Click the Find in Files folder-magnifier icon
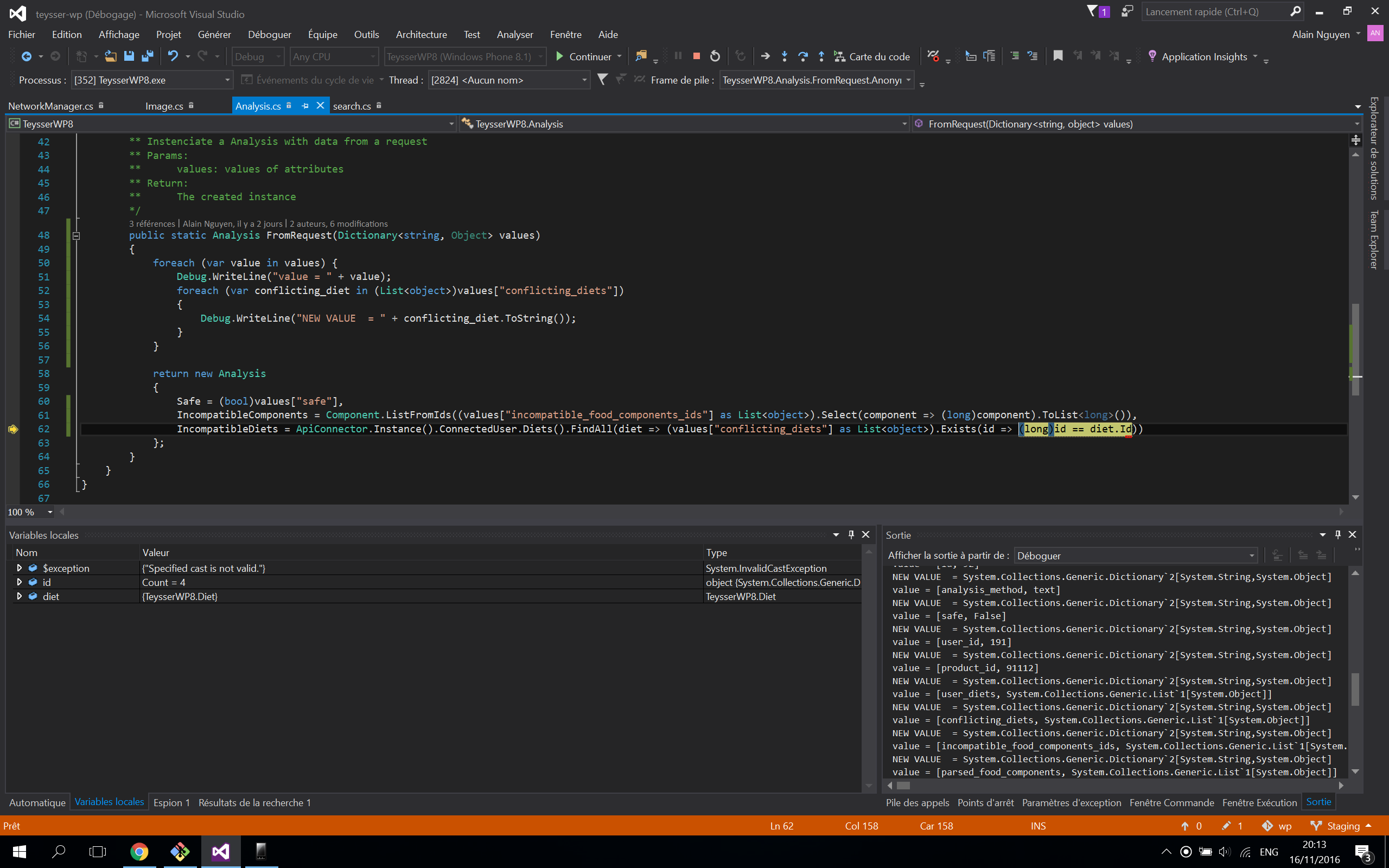 641,56
